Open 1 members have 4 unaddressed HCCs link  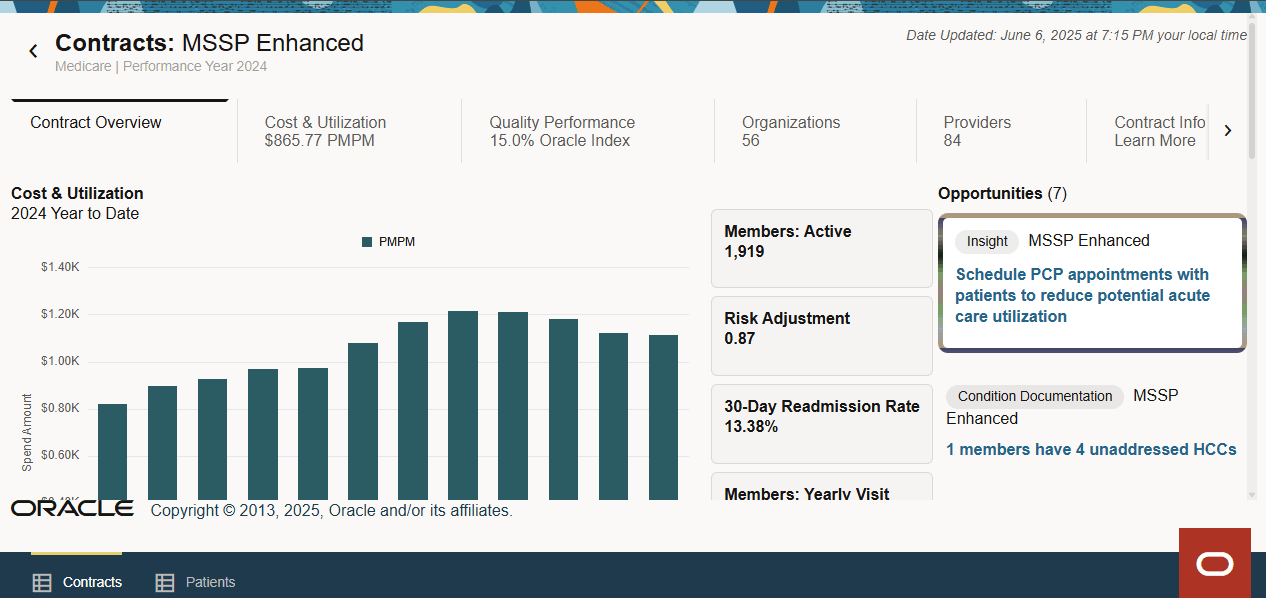[x=1091, y=450]
